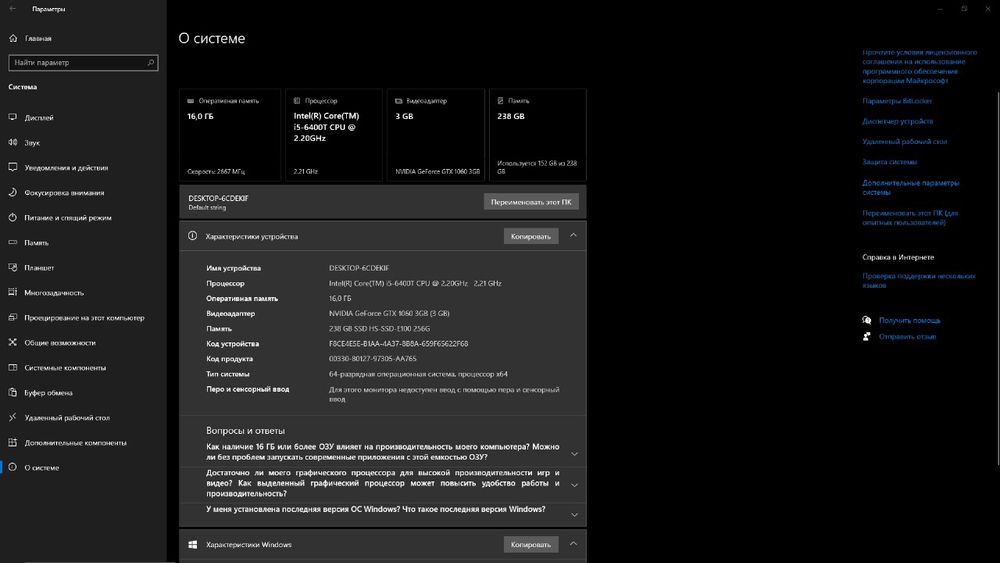Open Звук sound icon in sidebar
Viewport: 1000px width, 563px height.
click(x=13, y=142)
